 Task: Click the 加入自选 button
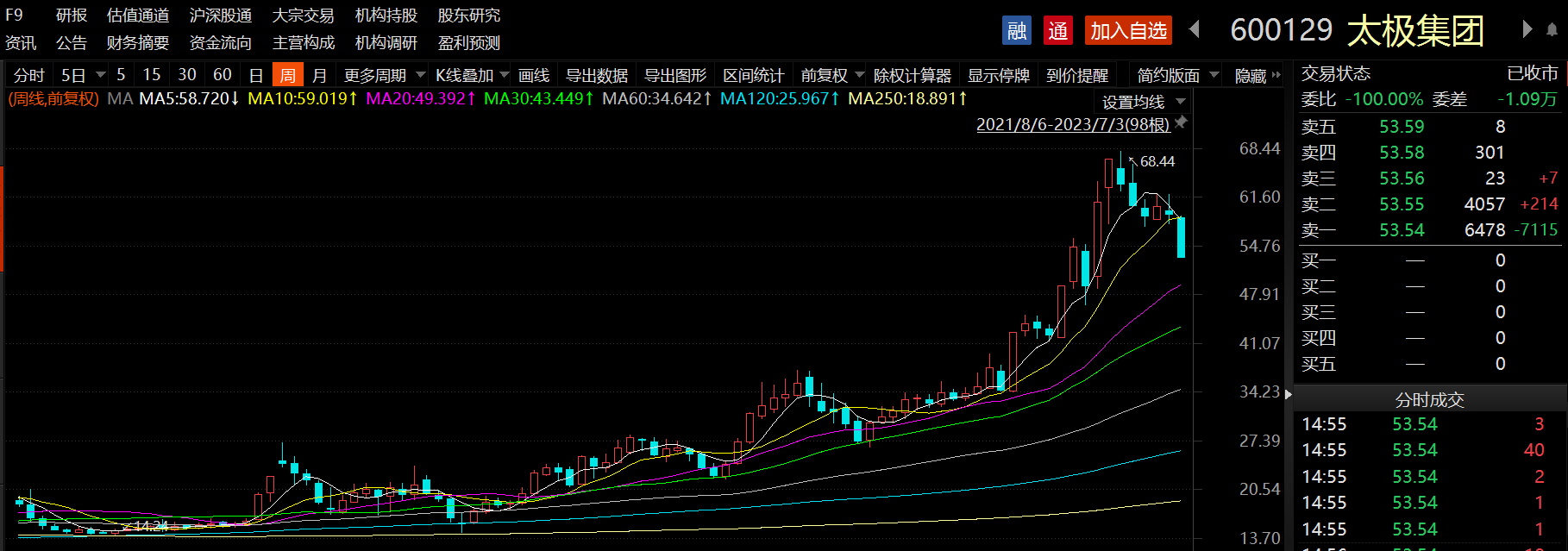[x=1128, y=31]
